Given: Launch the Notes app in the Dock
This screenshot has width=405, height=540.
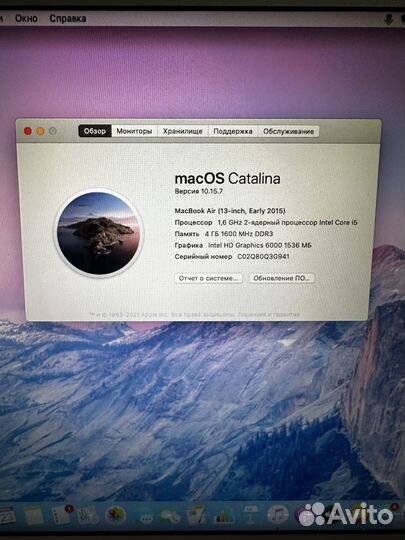Looking at the screenshot, I should click(x=34, y=516).
